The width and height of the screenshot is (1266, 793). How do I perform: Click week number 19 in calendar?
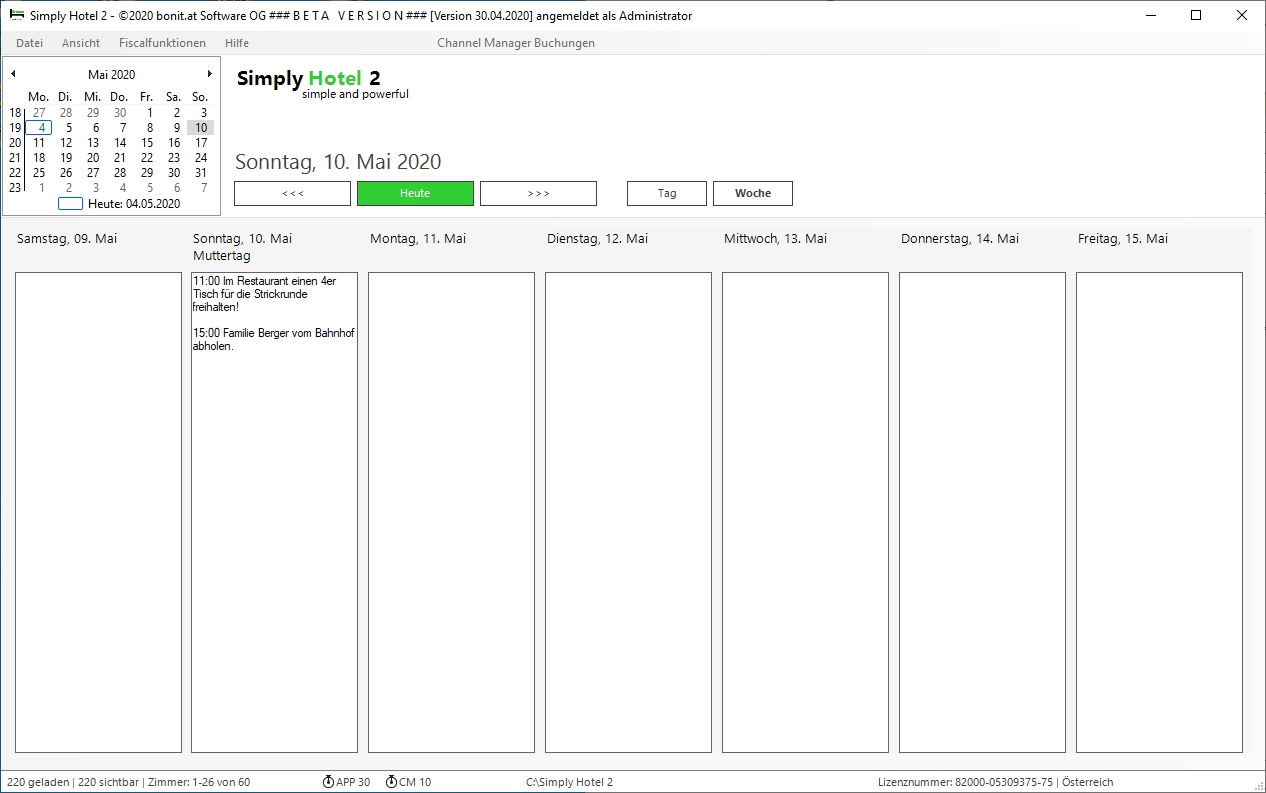(x=15, y=128)
